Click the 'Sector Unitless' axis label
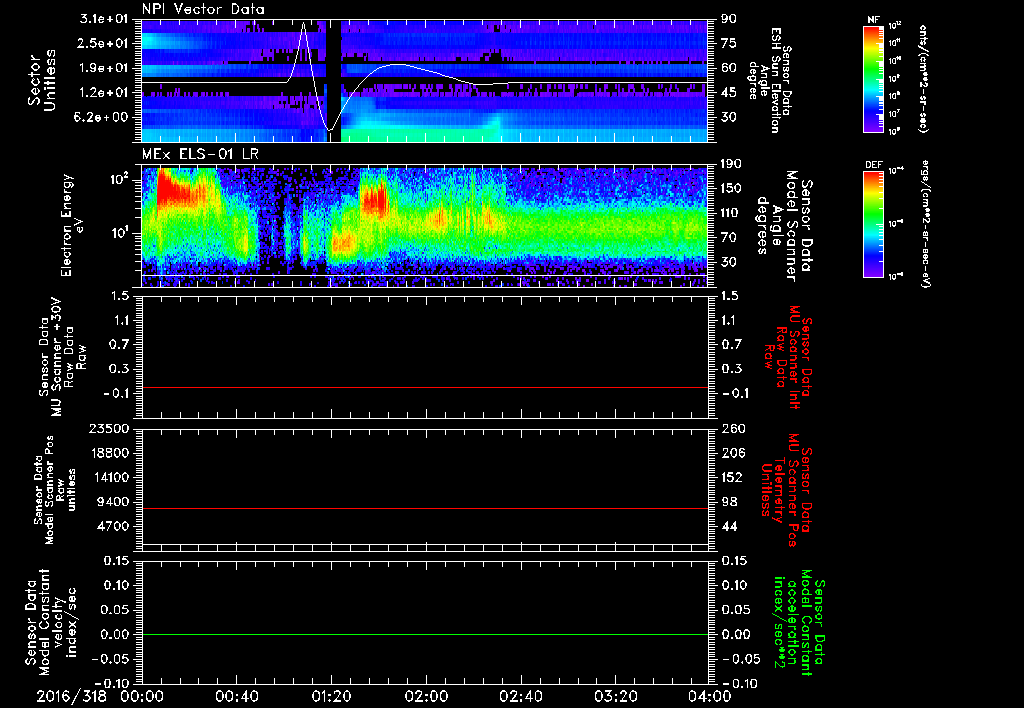 [41, 80]
